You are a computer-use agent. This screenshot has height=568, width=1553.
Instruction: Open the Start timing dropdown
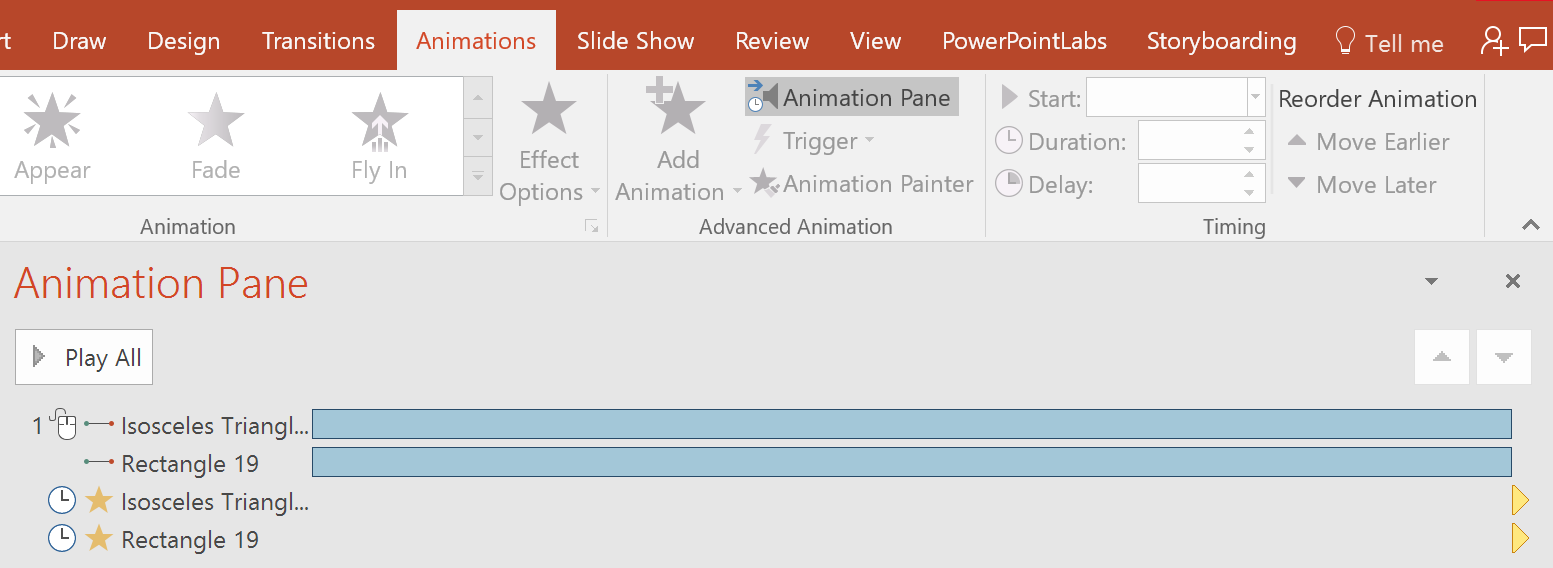tap(1255, 98)
